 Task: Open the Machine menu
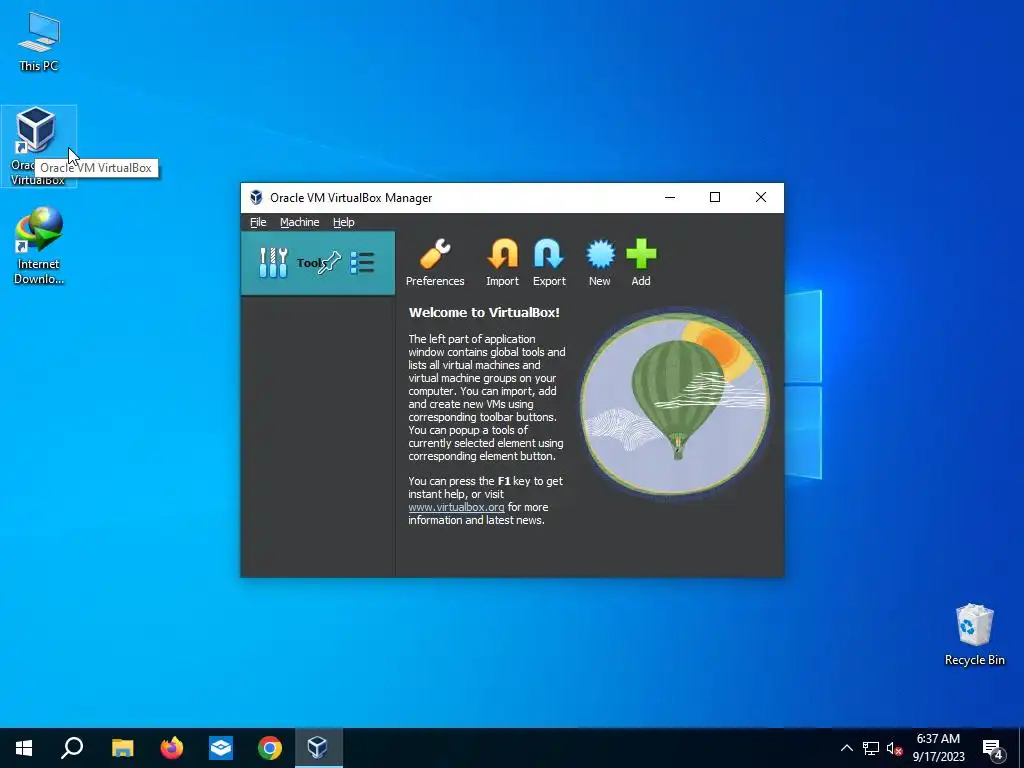click(x=300, y=222)
